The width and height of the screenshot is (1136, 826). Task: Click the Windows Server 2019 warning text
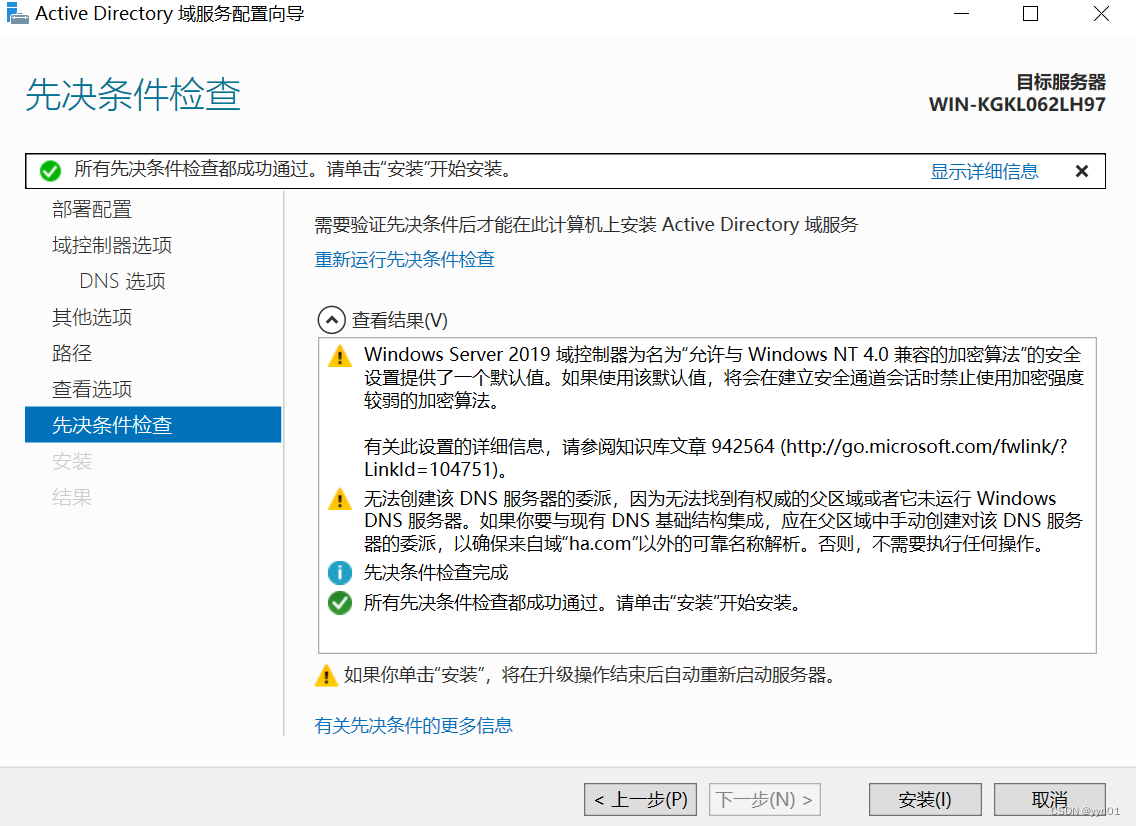[724, 377]
